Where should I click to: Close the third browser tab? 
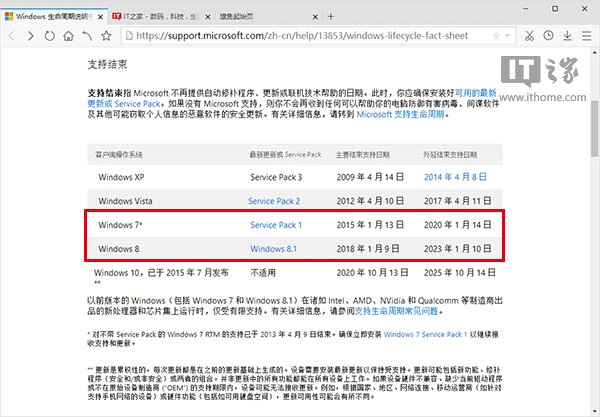pyautogui.click(x=315, y=17)
